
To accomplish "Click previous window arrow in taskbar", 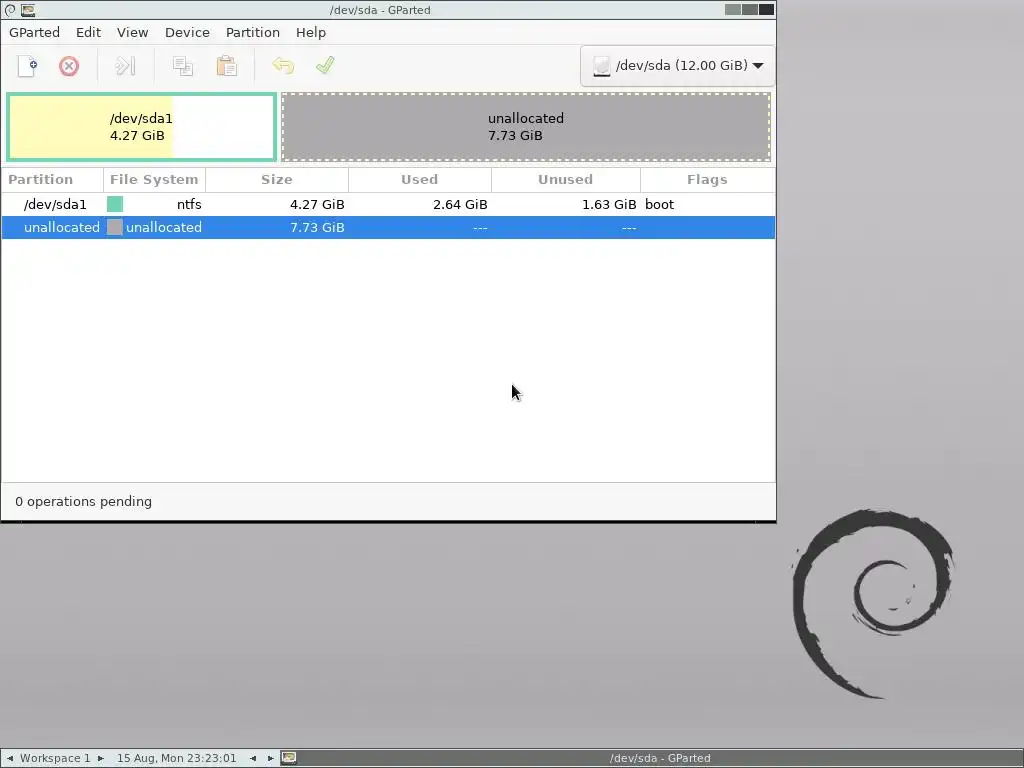I will (253, 758).
